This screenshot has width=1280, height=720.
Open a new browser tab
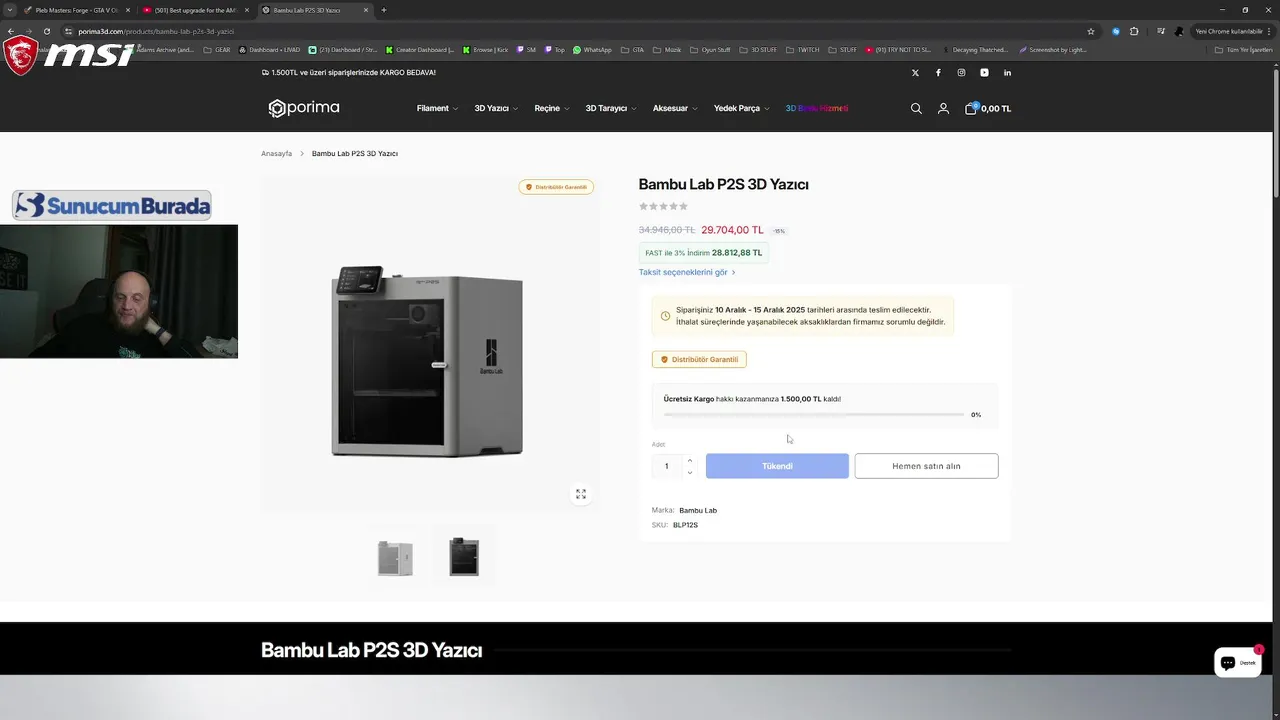(384, 10)
